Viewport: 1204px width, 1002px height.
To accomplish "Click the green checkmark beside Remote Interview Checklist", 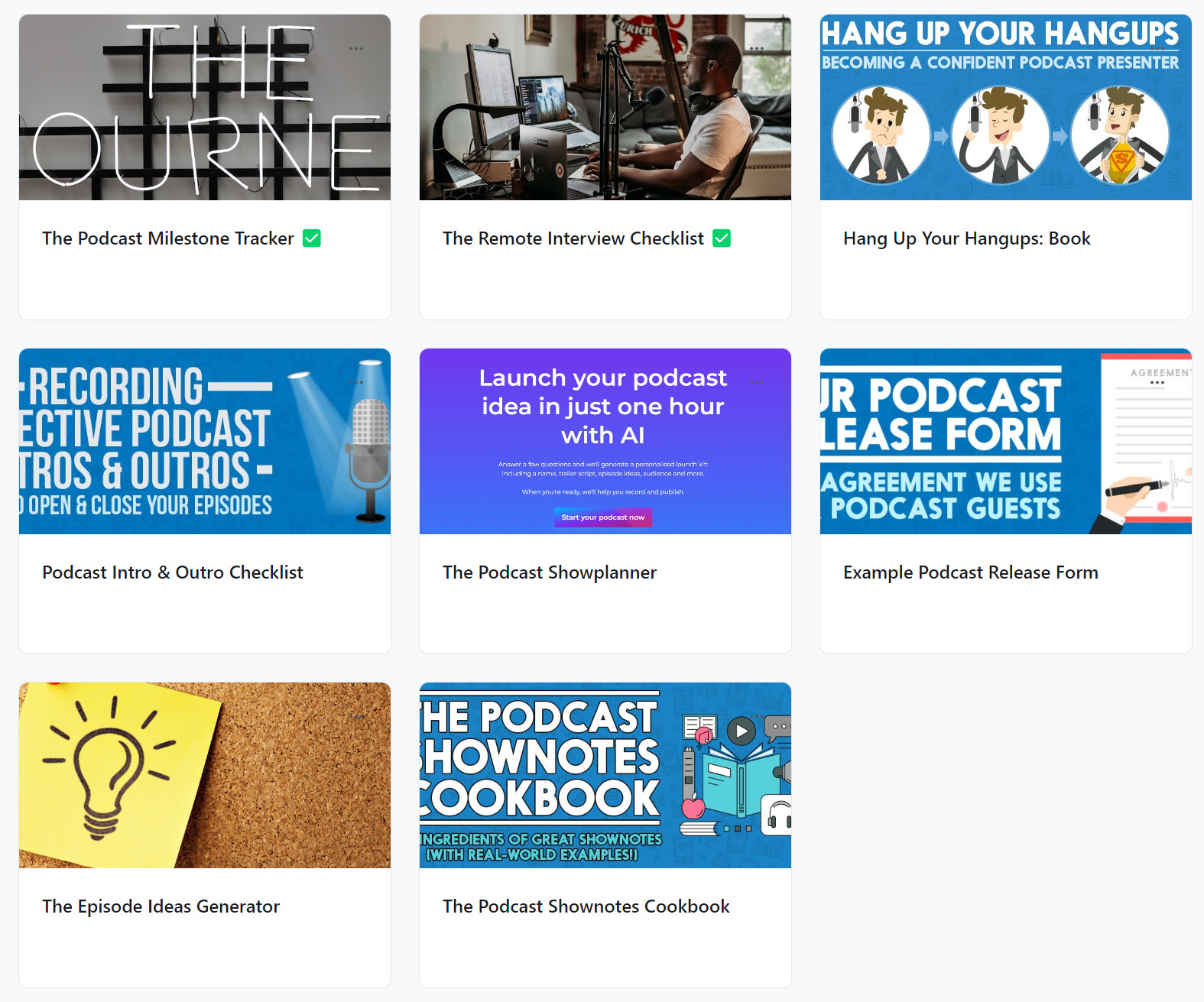I will point(722,238).
